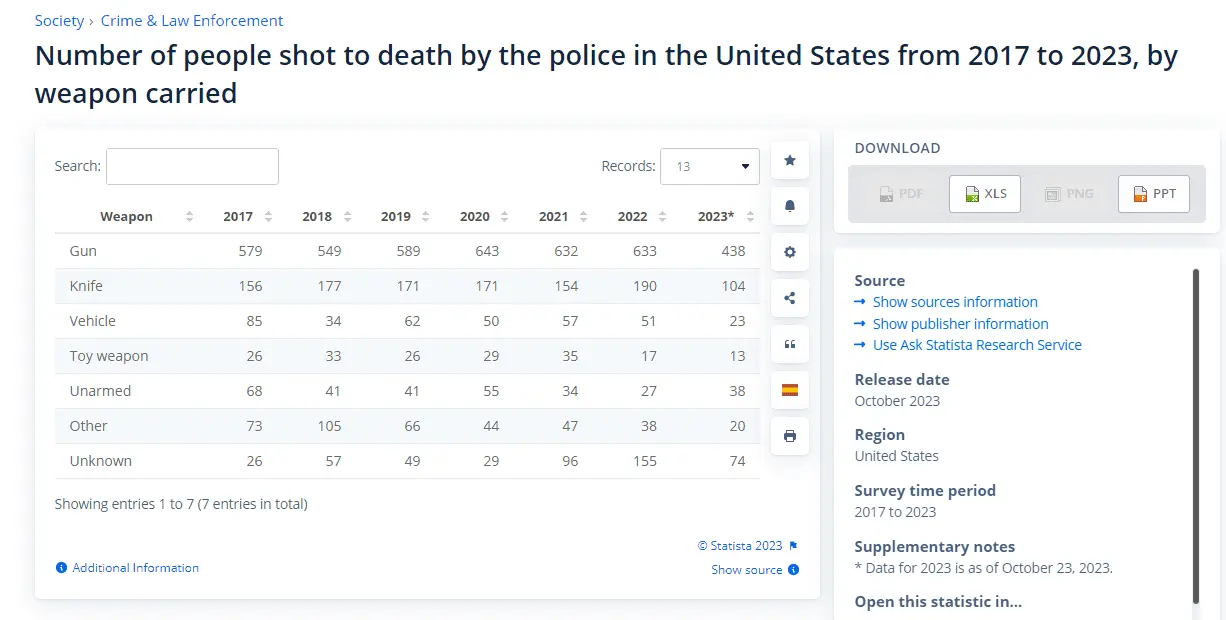Download the XLS file

click(985, 193)
